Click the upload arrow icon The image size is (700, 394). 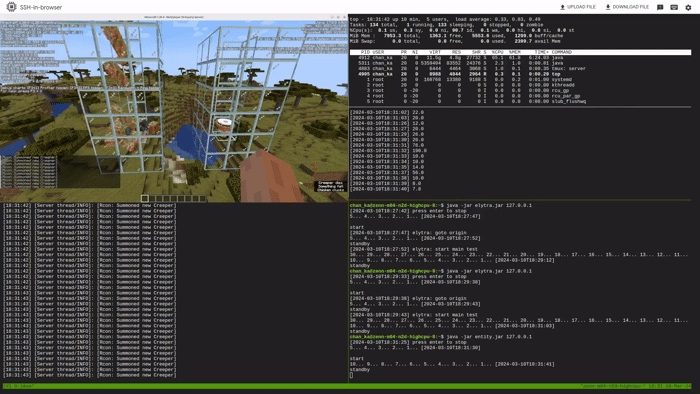562,7
